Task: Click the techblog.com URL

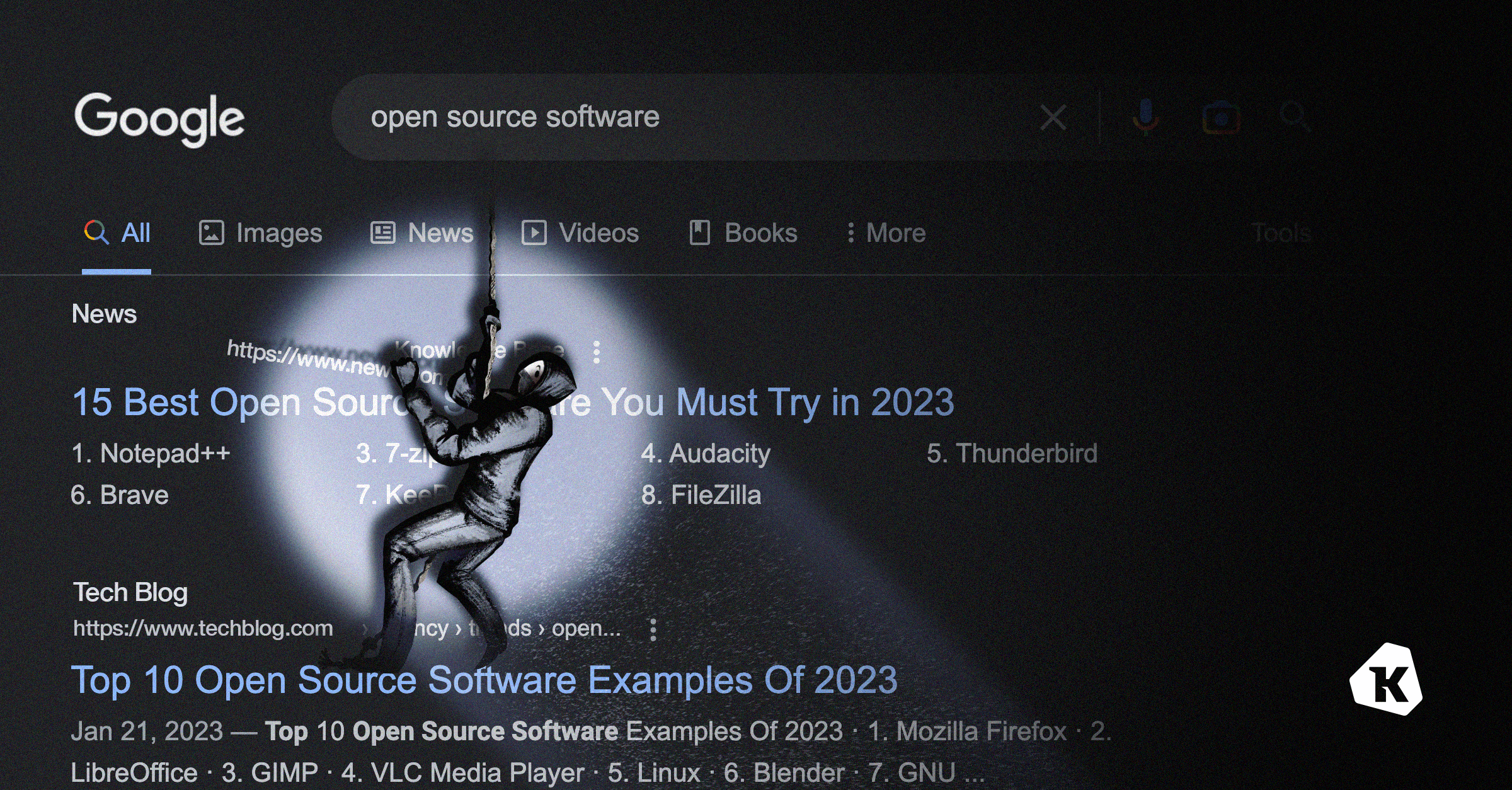Action: [x=203, y=628]
